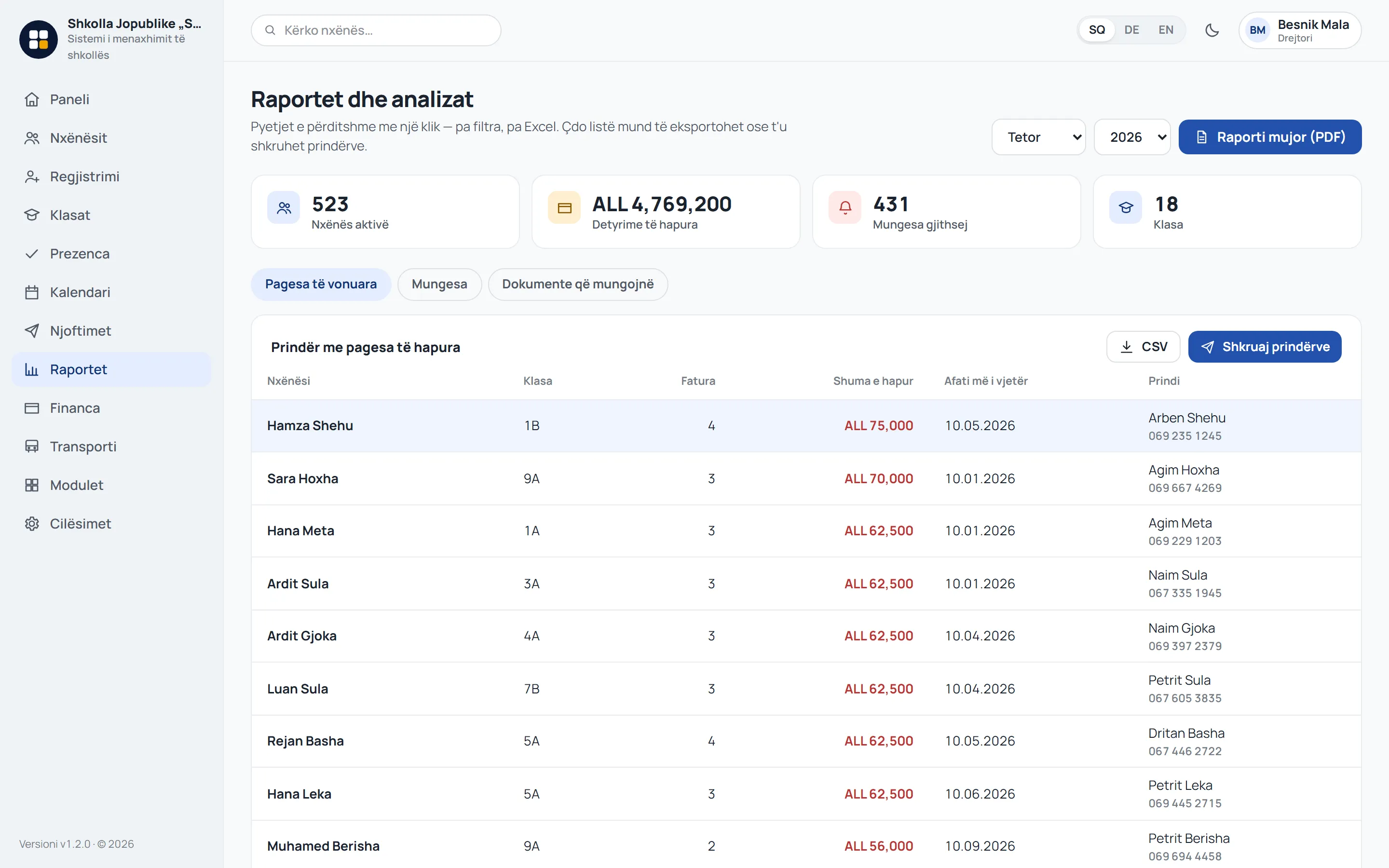1389x868 pixels.
Task: Open Paneli via its home icon
Action: [32, 99]
